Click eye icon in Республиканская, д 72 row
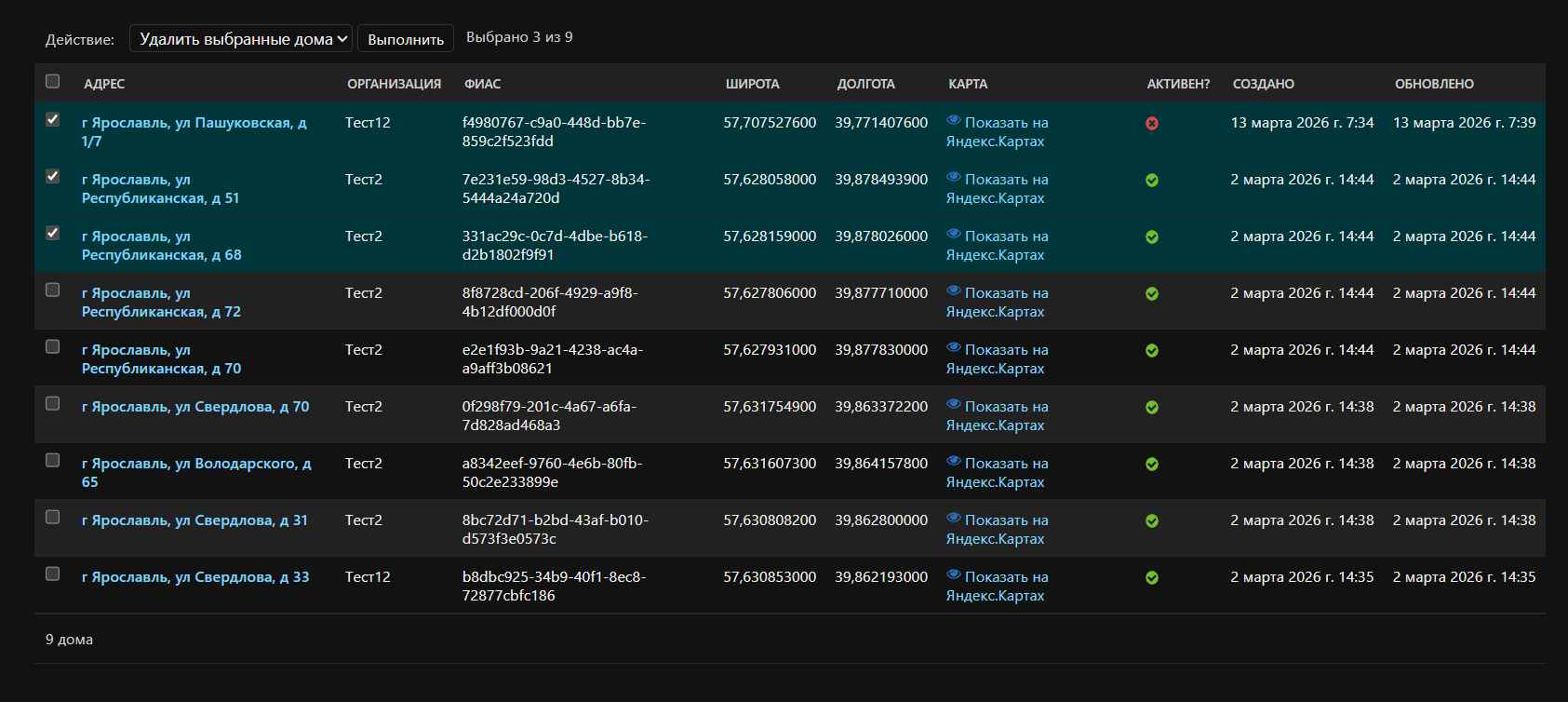Viewport: 1568px width, 702px height. [953, 291]
